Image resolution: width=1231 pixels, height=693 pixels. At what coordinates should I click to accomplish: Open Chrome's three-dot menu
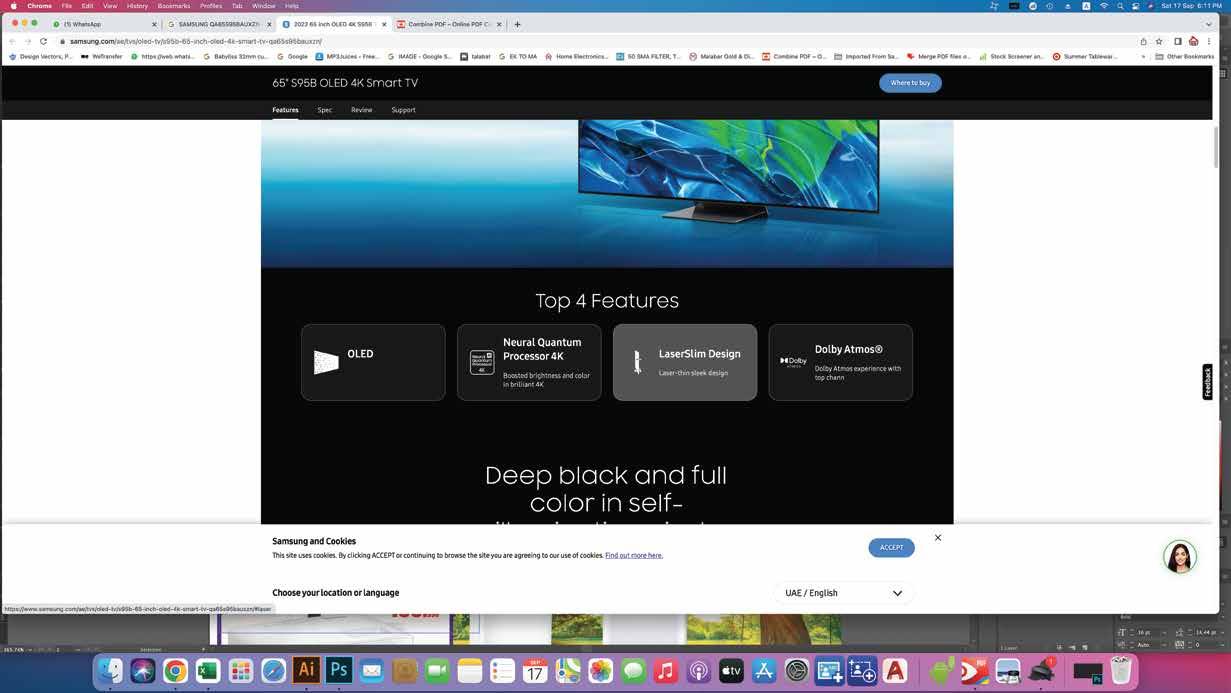point(1210,41)
